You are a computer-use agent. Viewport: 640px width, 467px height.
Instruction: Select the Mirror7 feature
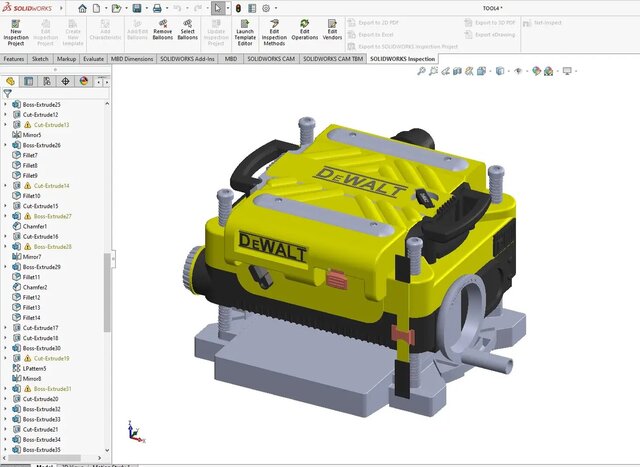click(x=32, y=257)
